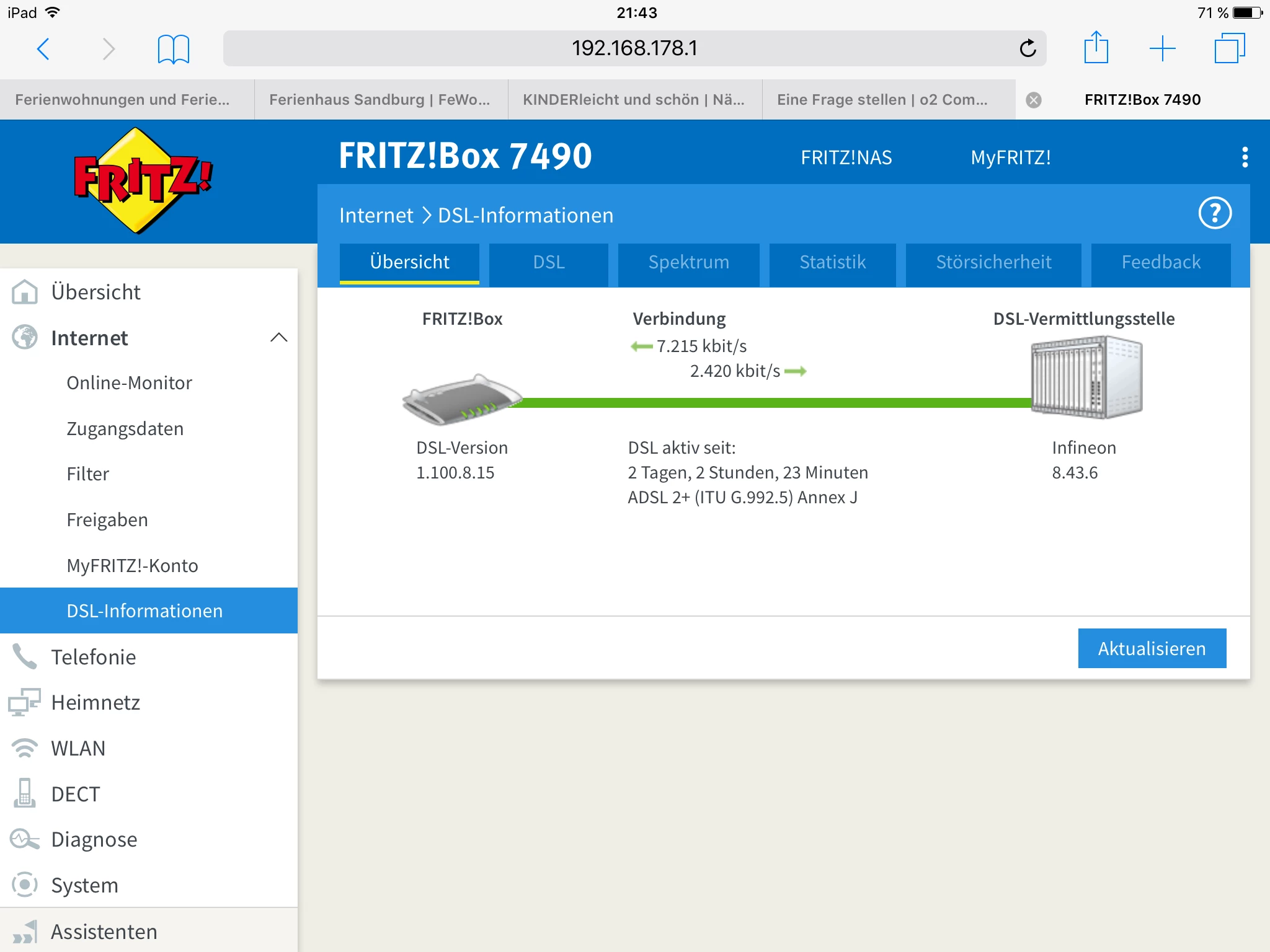Click the globe icon beside Internet

click(x=25, y=338)
